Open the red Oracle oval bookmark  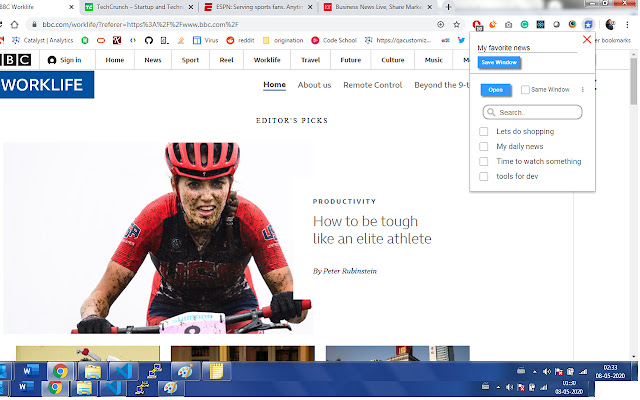101,40
